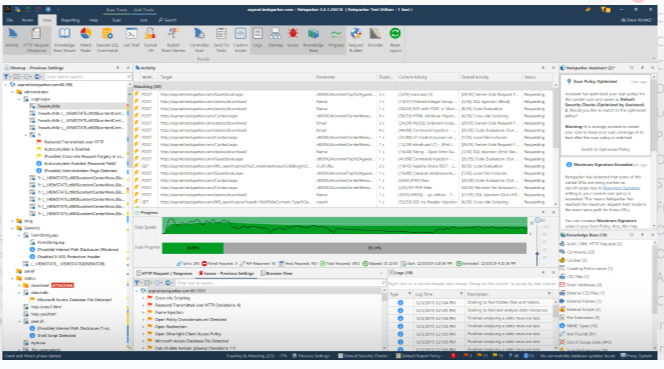The width and height of the screenshot is (664, 369).
Task: Toggle auto-hide pin on Activity panel
Action: tap(543, 68)
